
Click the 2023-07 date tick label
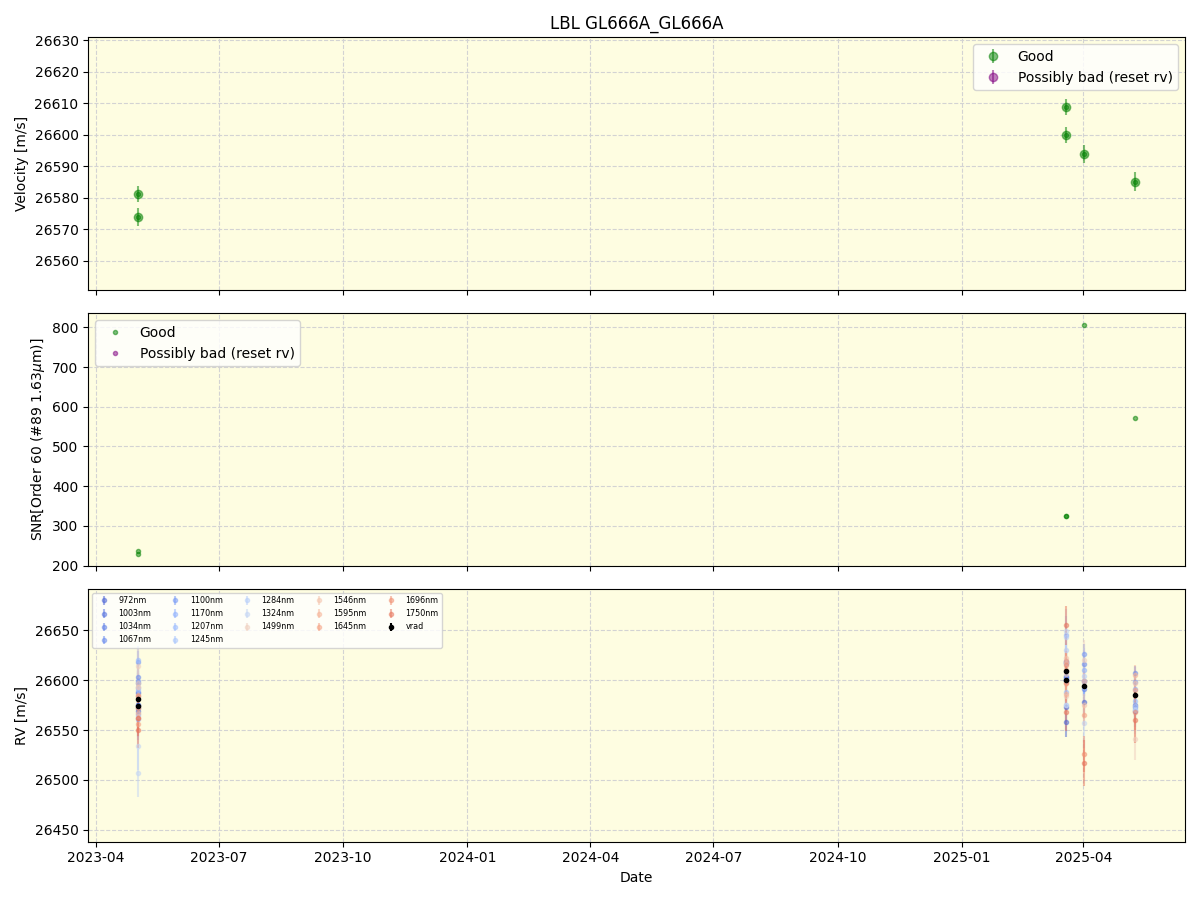pyautogui.click(x=219, y=857)
